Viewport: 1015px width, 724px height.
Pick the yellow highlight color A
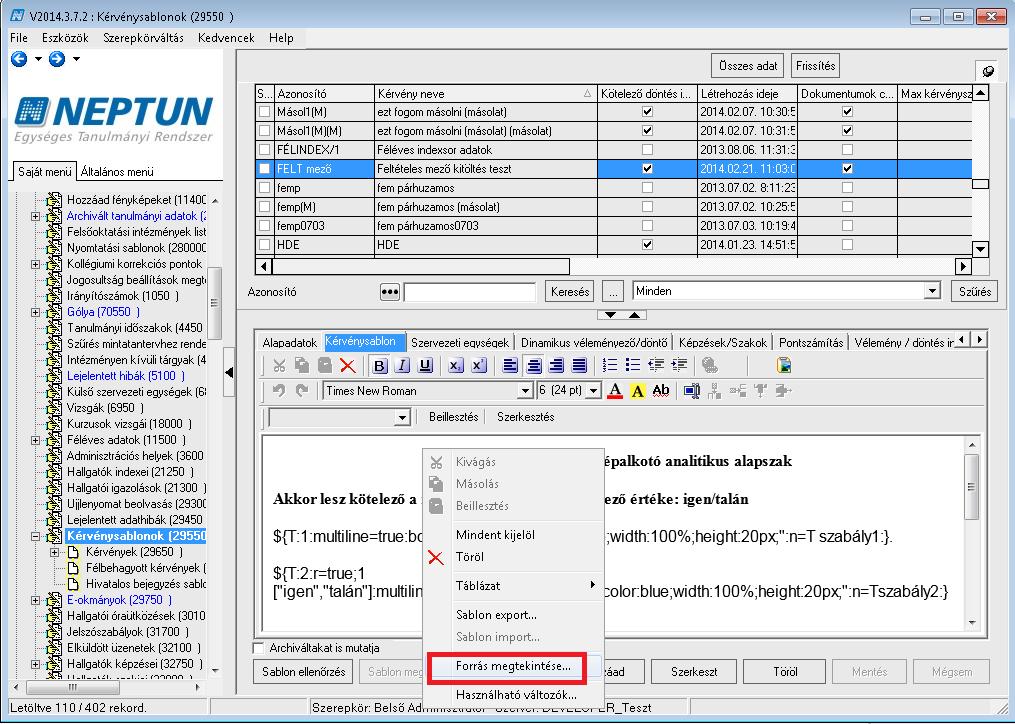point(638,390)
